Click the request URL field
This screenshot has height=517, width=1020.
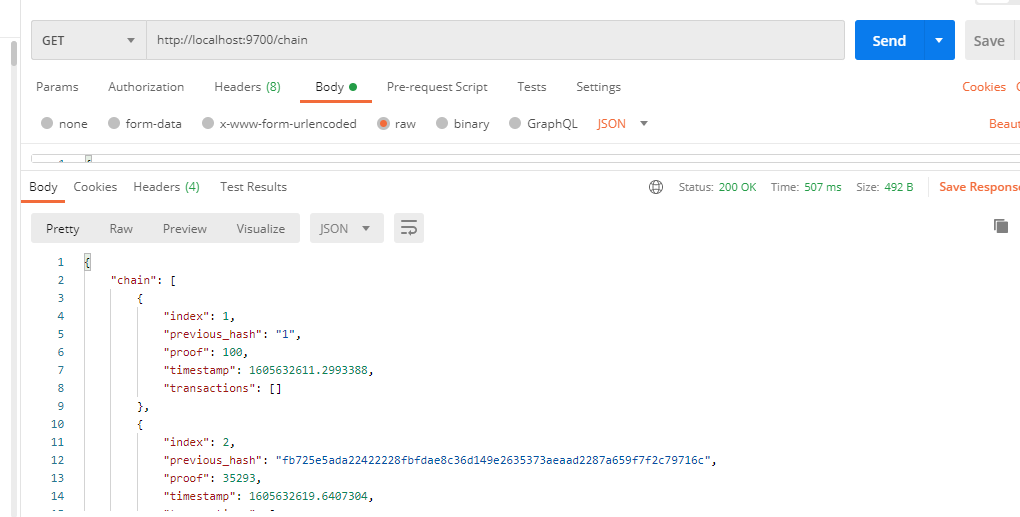495,40
